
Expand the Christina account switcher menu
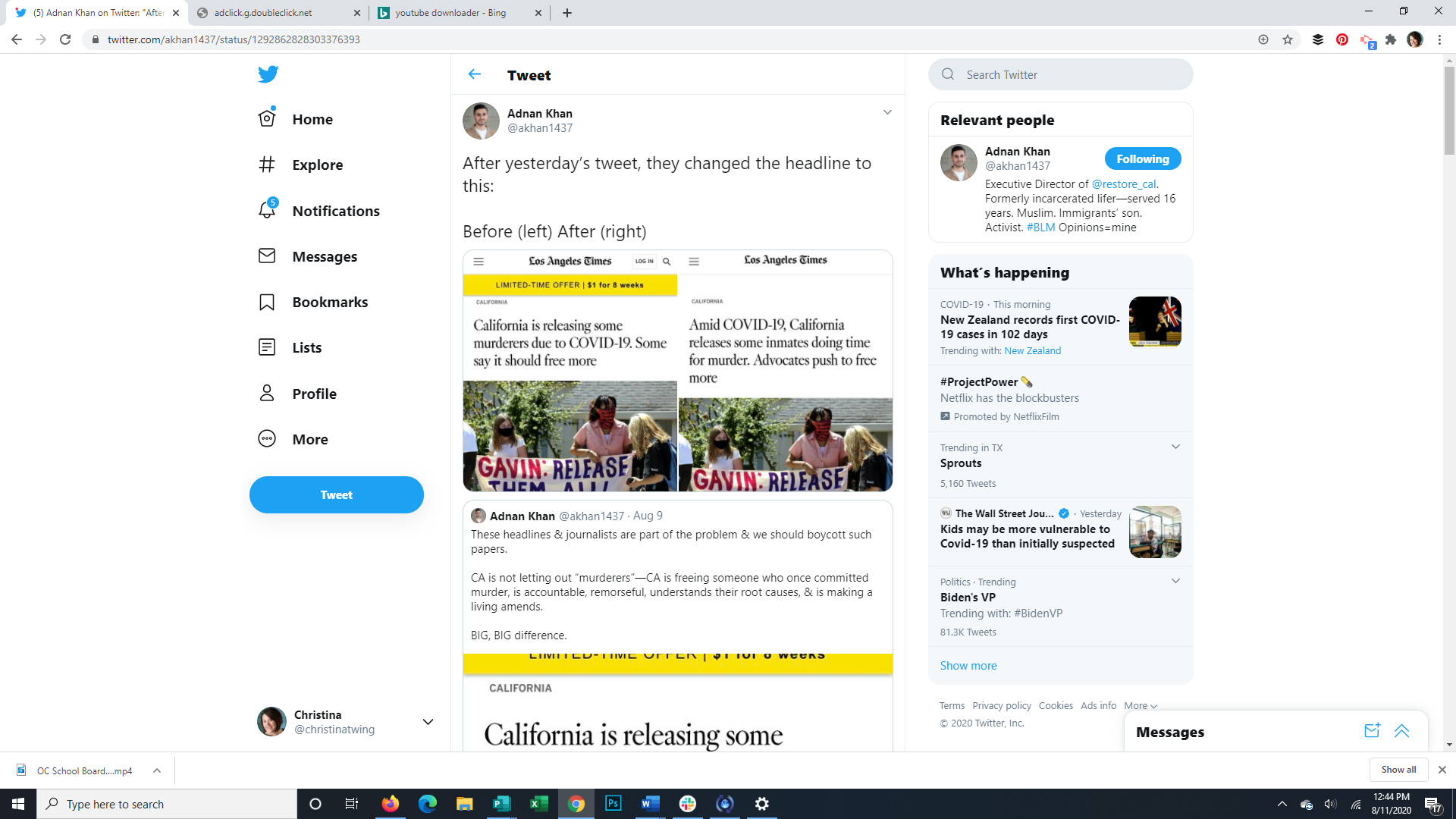tap(428, 722)
